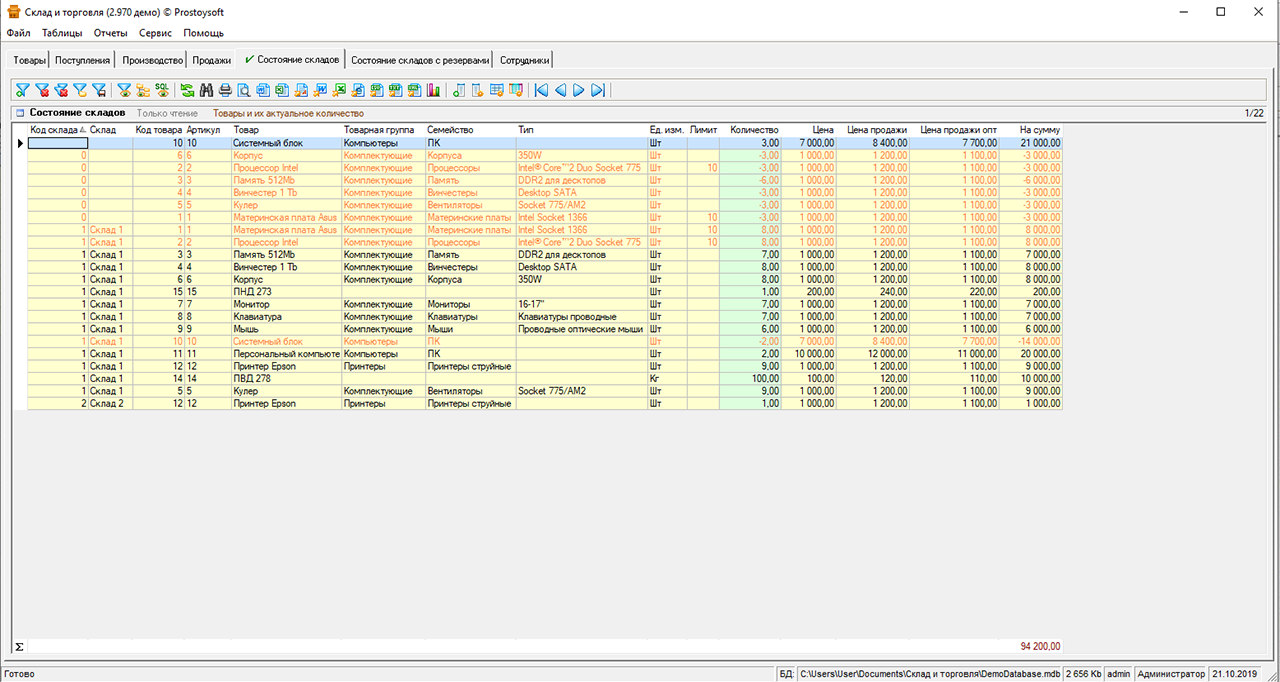1280x682 pixels.
Task: Go to the next record arrow
Action: [578, 90]
